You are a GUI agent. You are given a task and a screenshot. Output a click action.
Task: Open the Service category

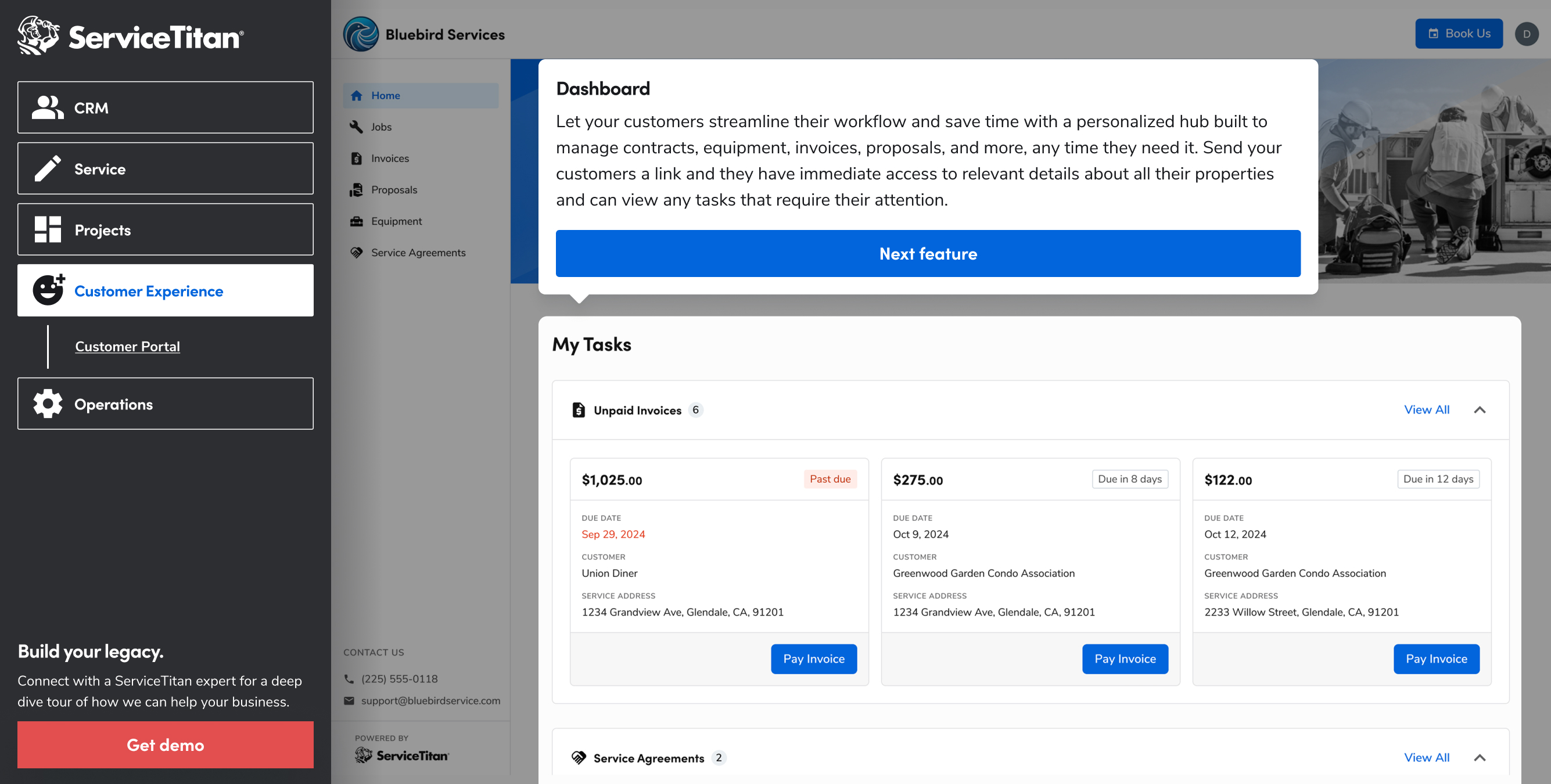165,168
